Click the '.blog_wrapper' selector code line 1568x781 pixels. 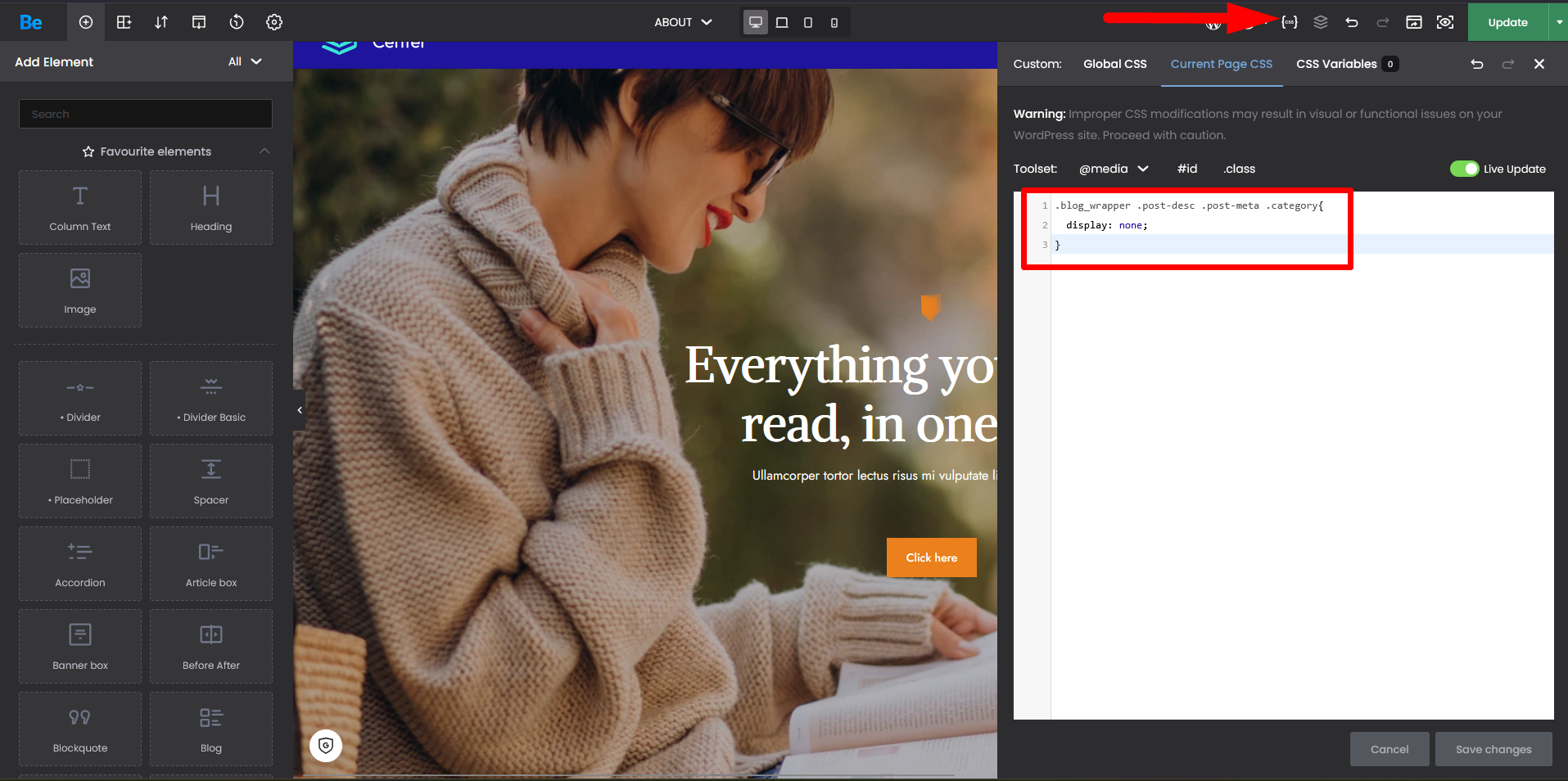[x=1189, y=205]
